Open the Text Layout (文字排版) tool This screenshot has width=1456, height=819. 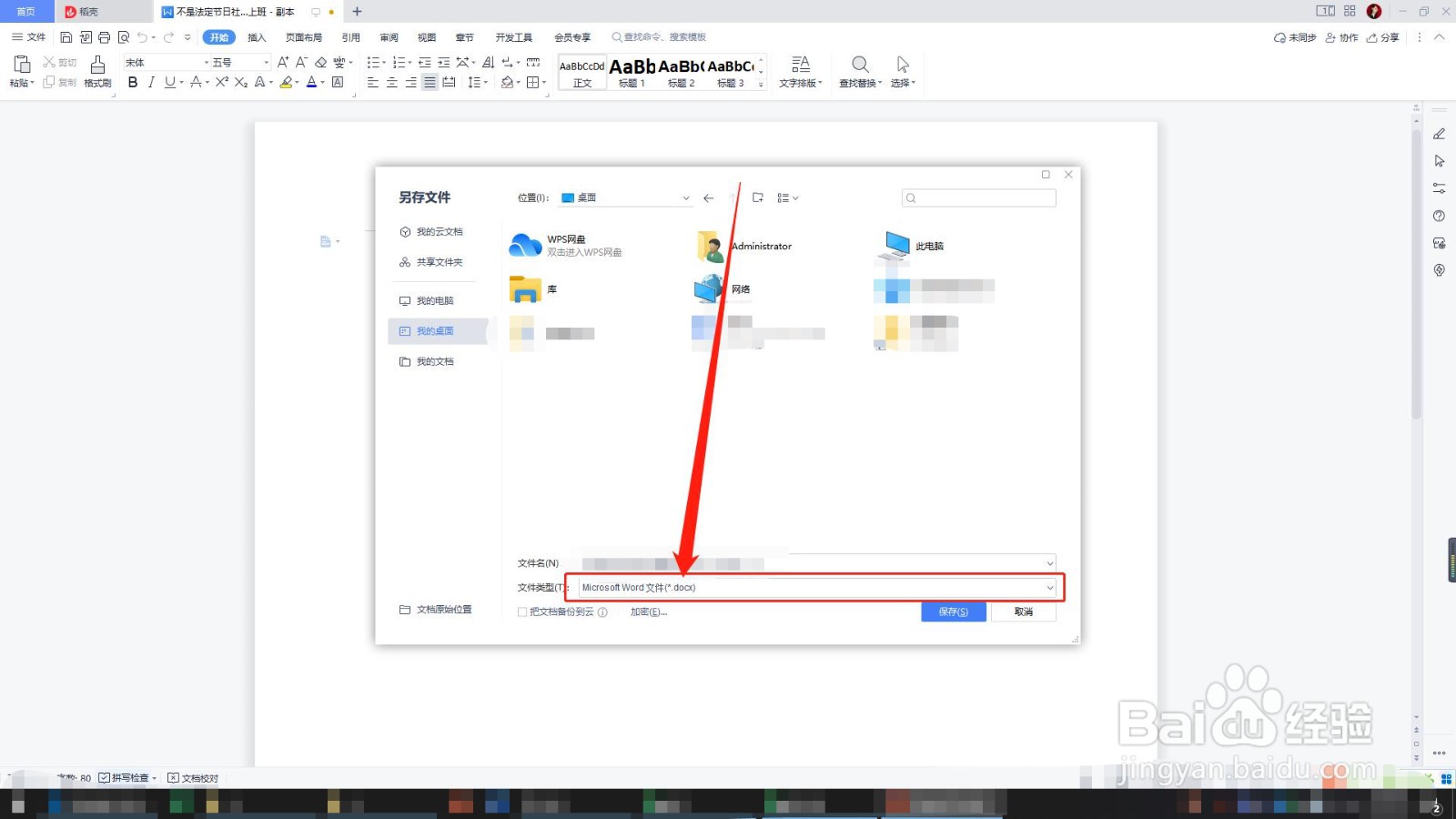[801, 71]
